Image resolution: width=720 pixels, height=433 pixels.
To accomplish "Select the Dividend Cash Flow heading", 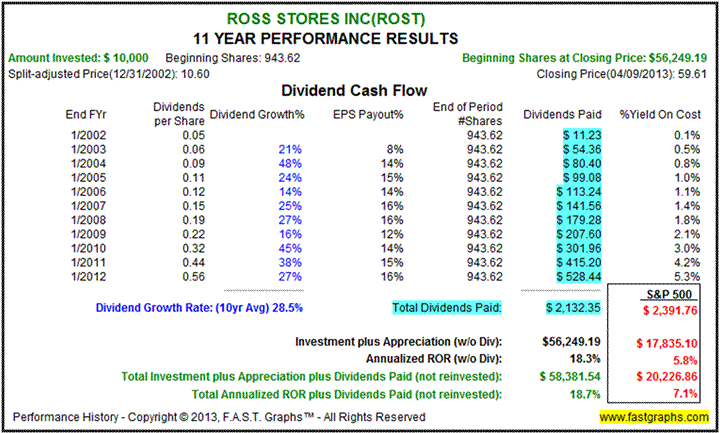I will coord(354,90).
